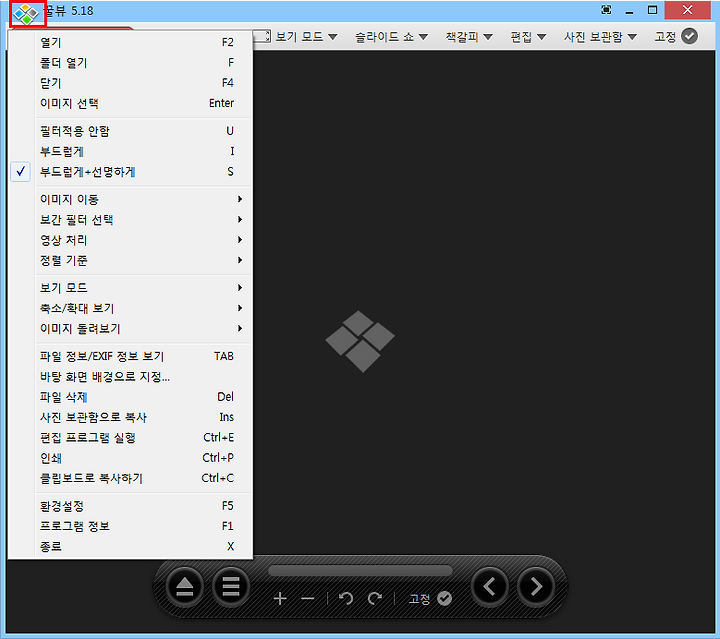This screenshot has width=720, height=639.
Task: Click the Honeyview logo icon in title bar
Action: [27, 14]
